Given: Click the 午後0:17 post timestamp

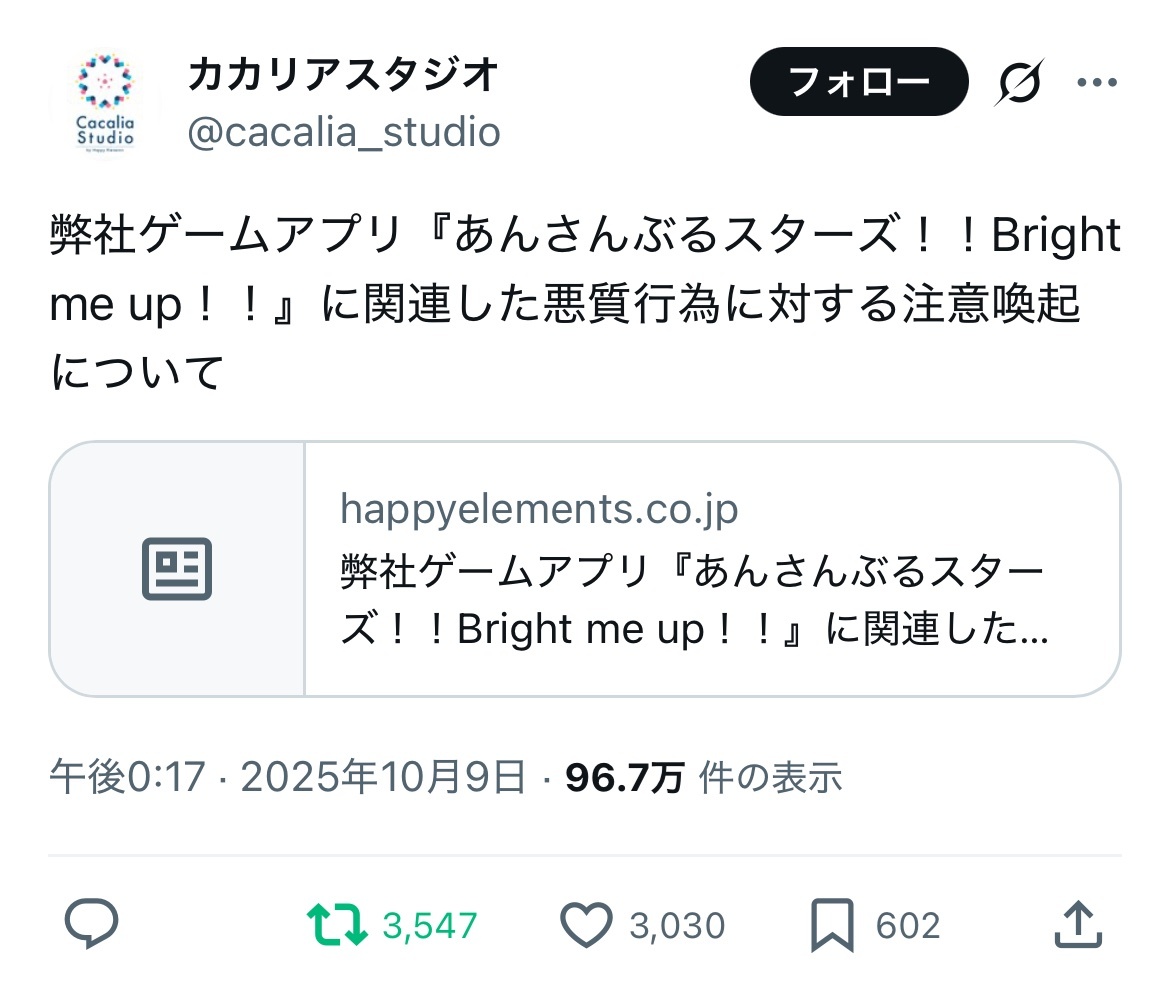Looking at the screenshot, I should 127,777.
